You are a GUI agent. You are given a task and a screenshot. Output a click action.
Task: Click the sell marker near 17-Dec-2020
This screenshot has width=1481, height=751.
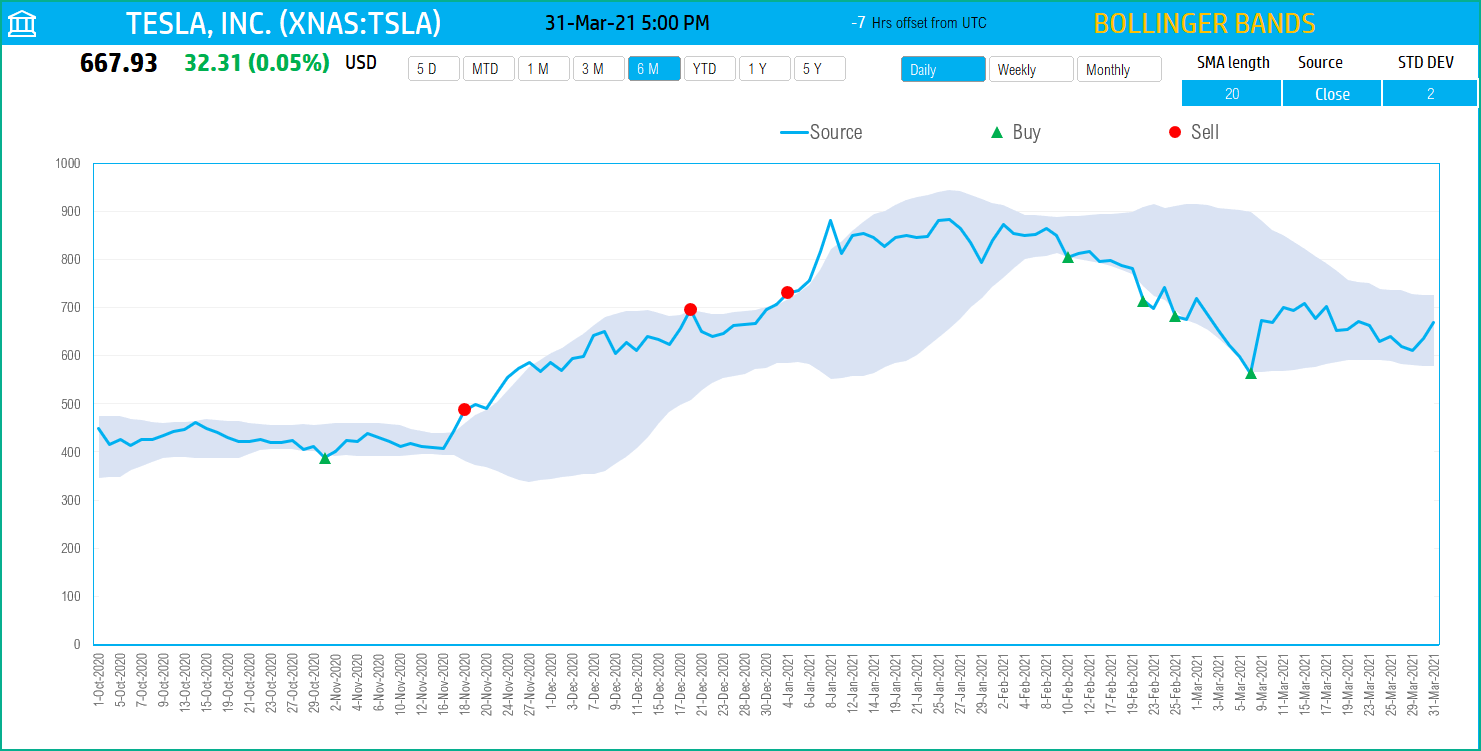tap(690, 310)
